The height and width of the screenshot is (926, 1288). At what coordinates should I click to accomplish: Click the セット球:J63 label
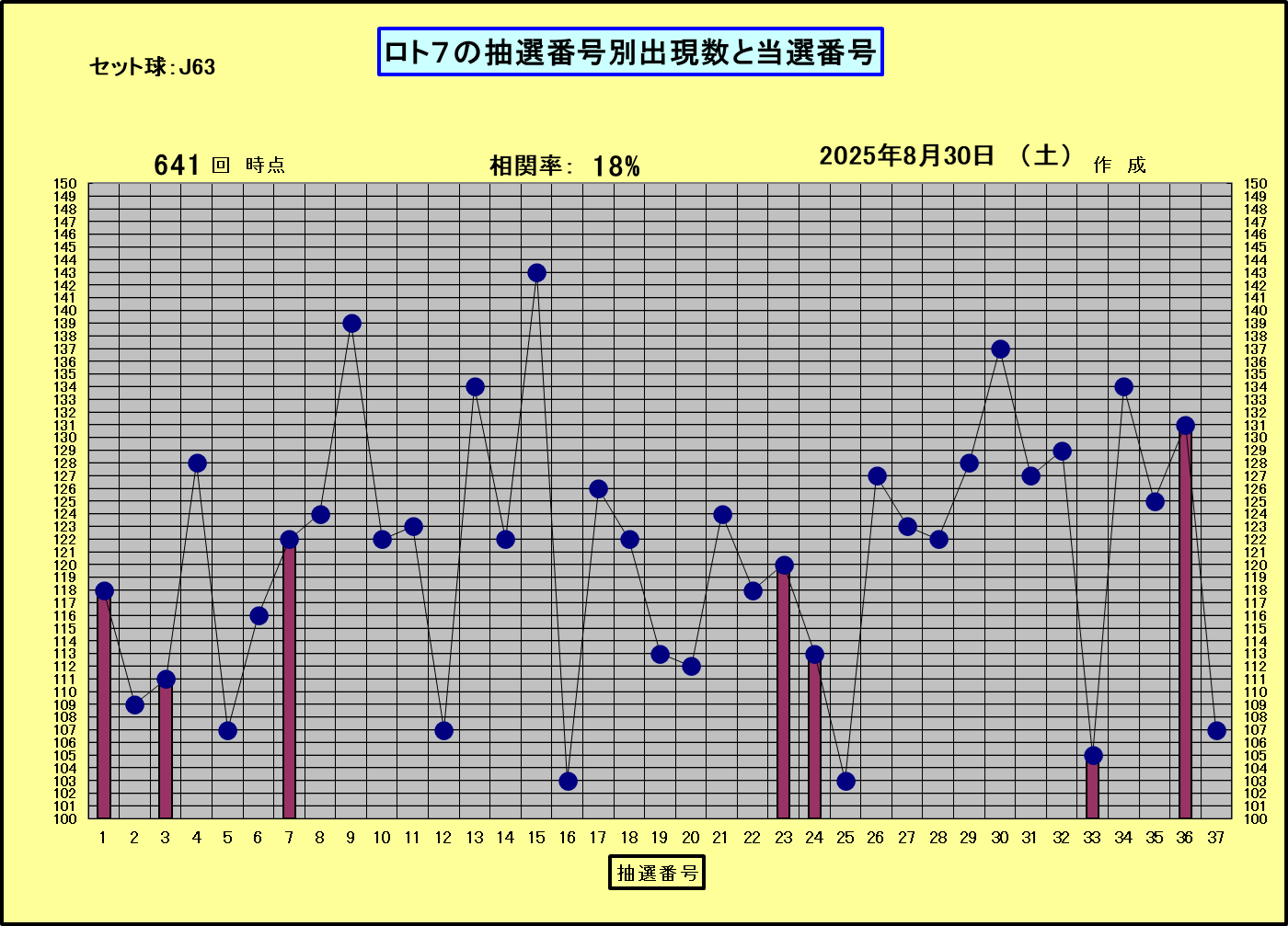pos(152,67)
